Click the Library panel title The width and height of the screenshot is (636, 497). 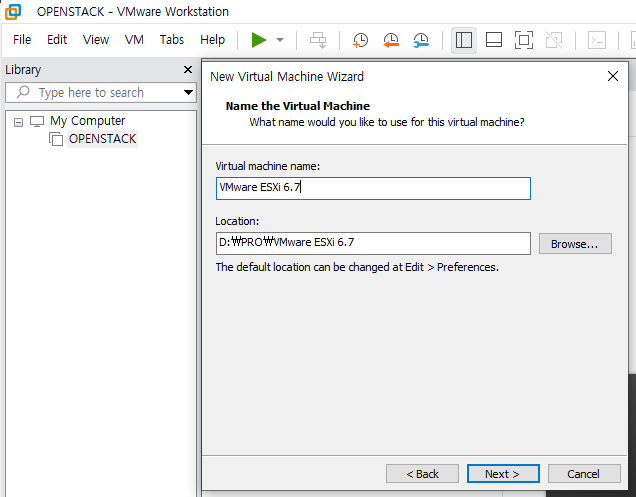23,70
